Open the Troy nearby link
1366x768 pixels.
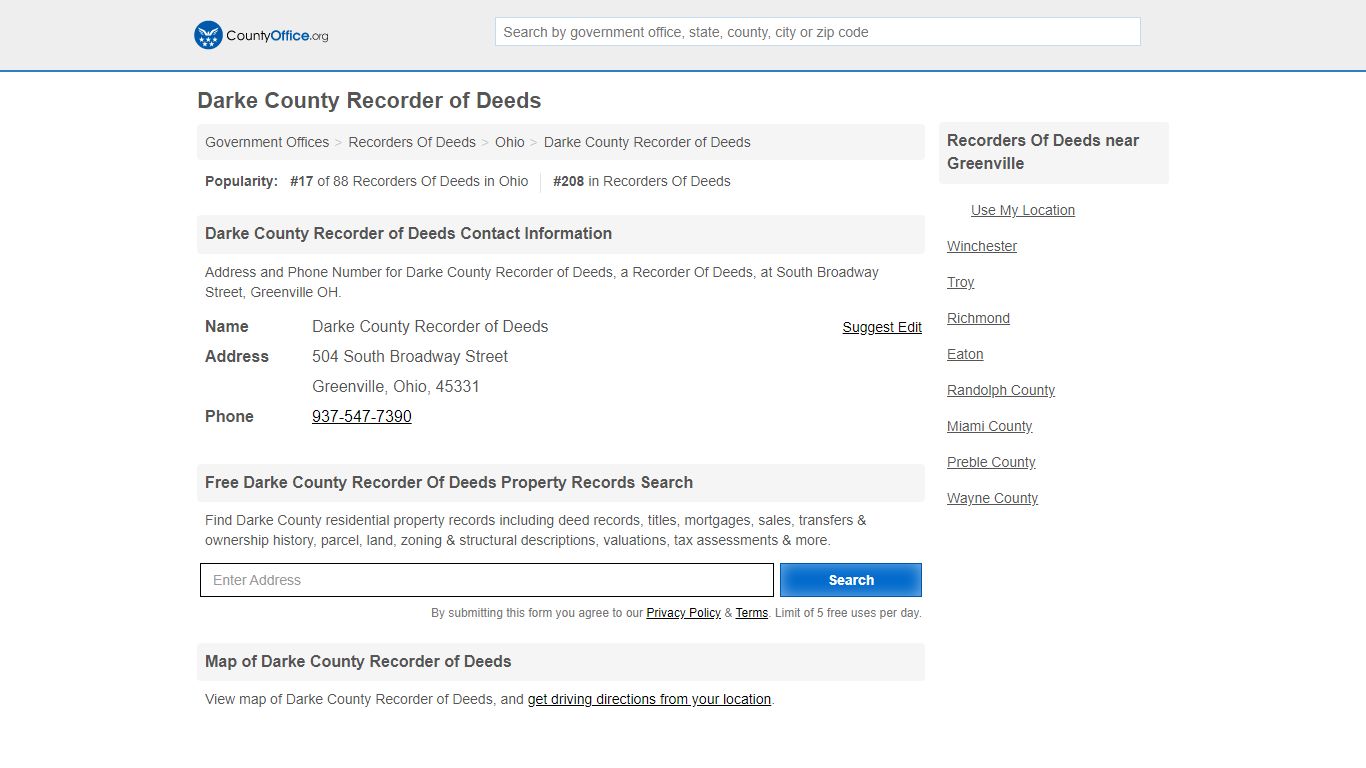pos(961,282)
